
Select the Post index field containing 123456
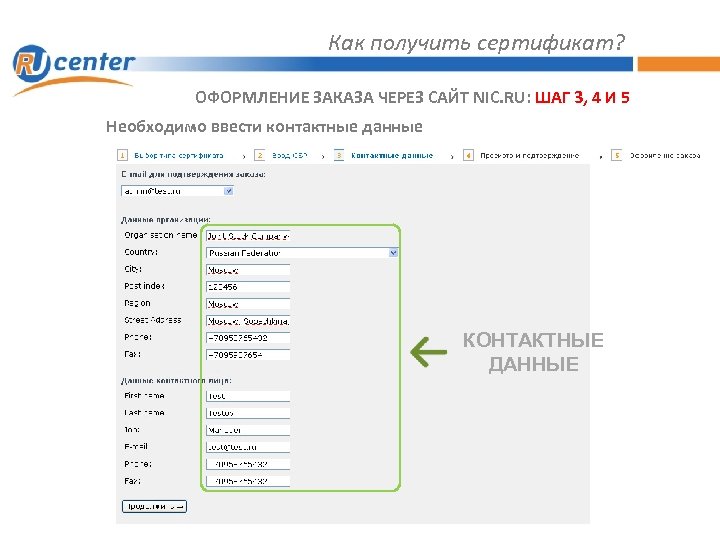[x=248, y=287]
